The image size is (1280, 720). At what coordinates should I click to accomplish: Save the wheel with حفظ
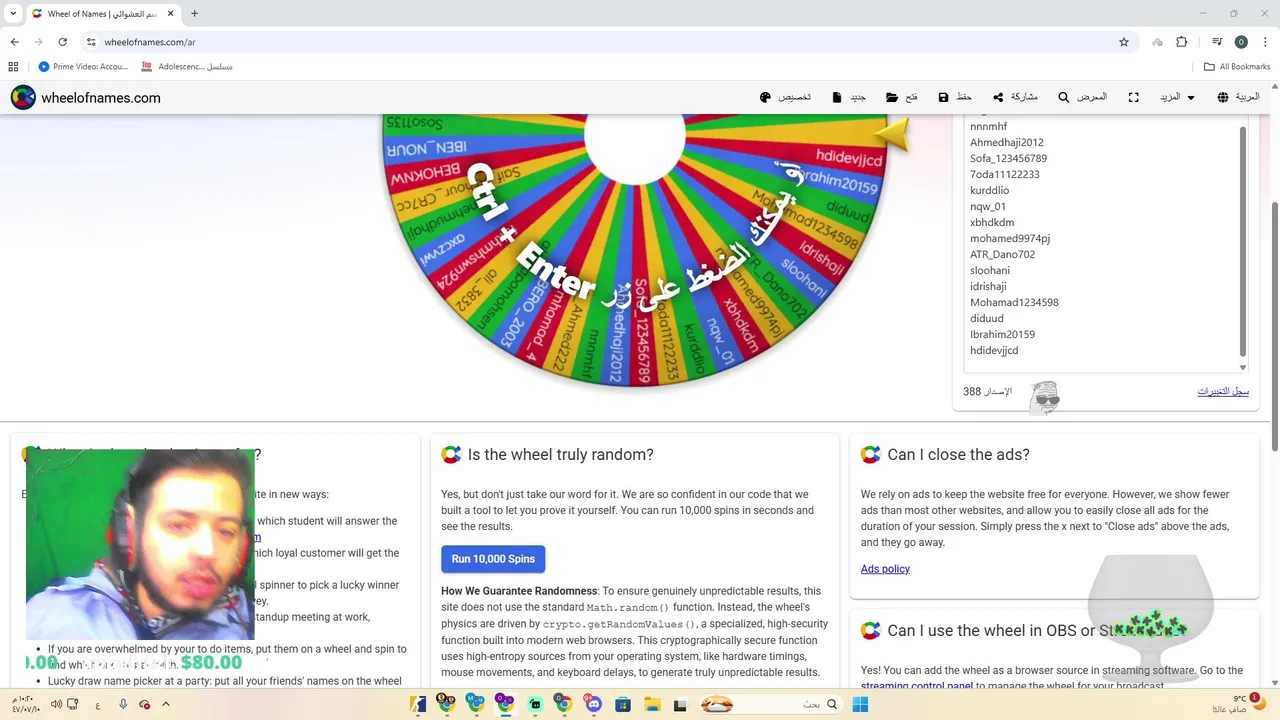(x=955, y=97)
